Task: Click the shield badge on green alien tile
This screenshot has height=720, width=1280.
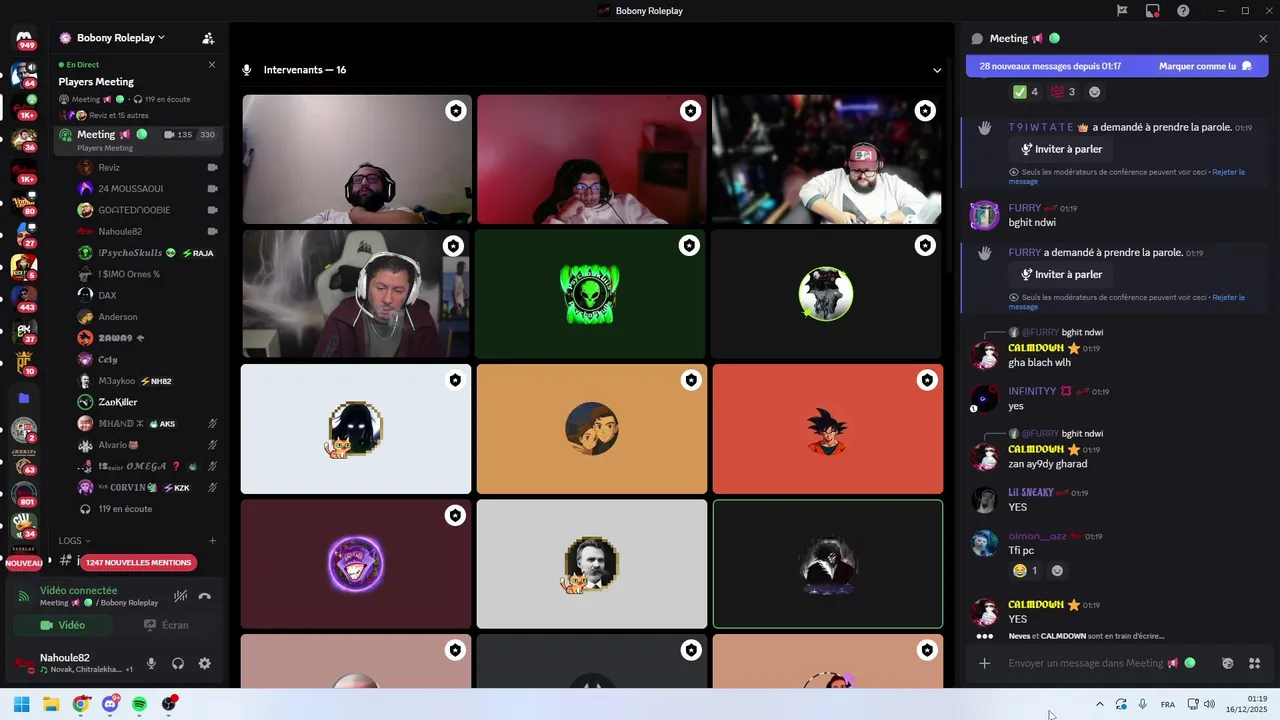Action: click(x=689, y=245)
